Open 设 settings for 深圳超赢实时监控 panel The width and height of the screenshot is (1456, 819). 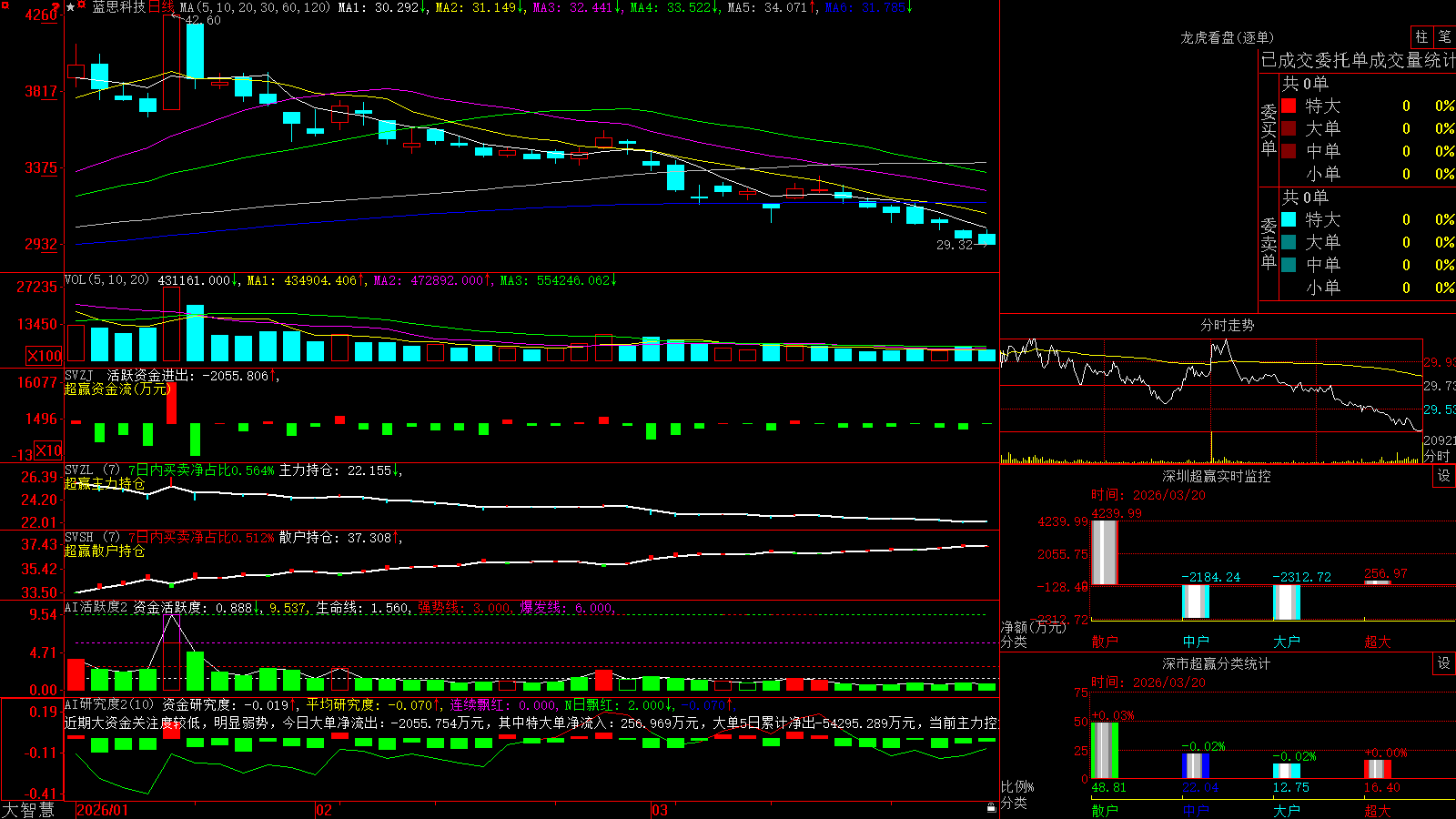tap(1444, 476)
